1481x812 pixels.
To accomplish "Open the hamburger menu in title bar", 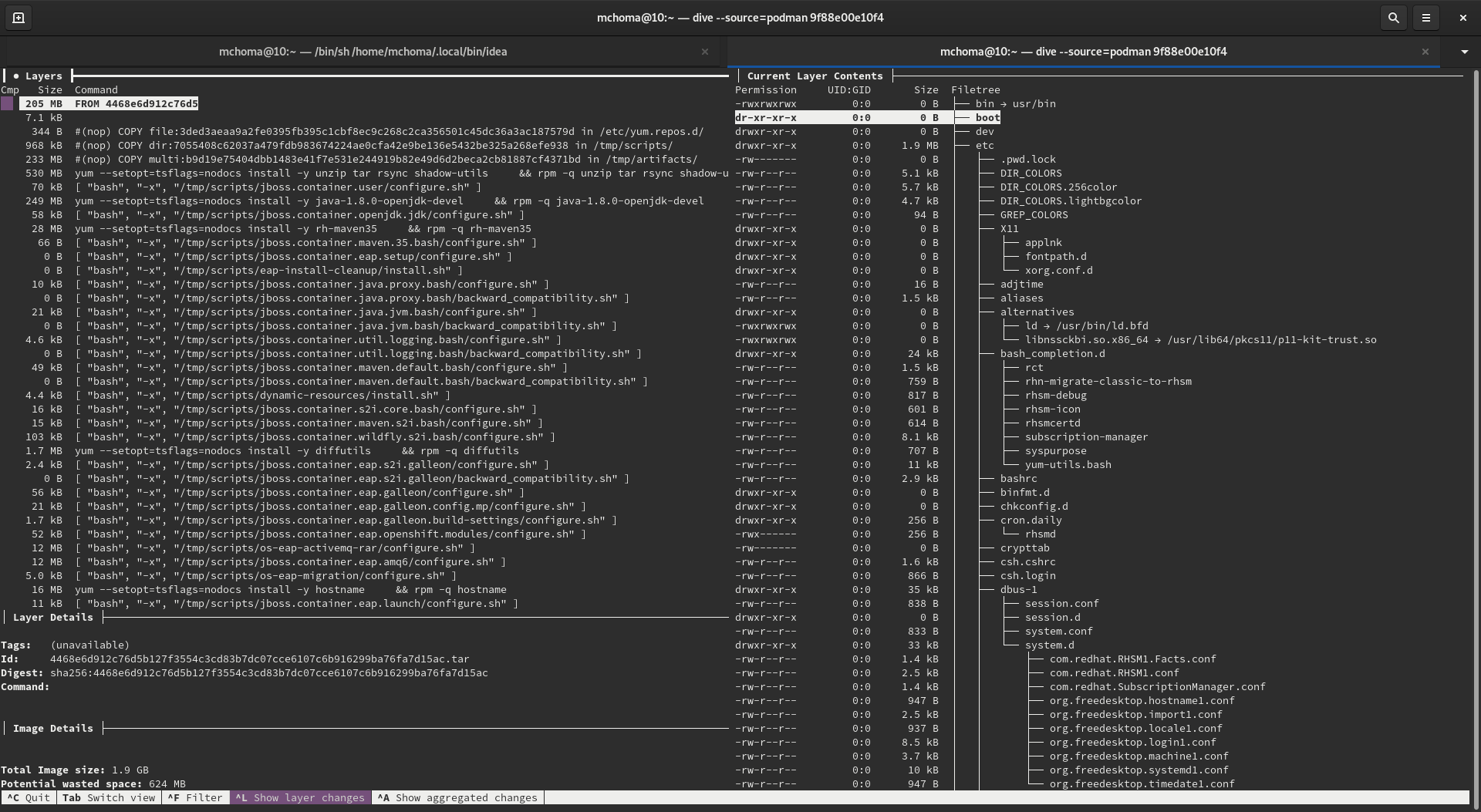I will coord(1425,18).
